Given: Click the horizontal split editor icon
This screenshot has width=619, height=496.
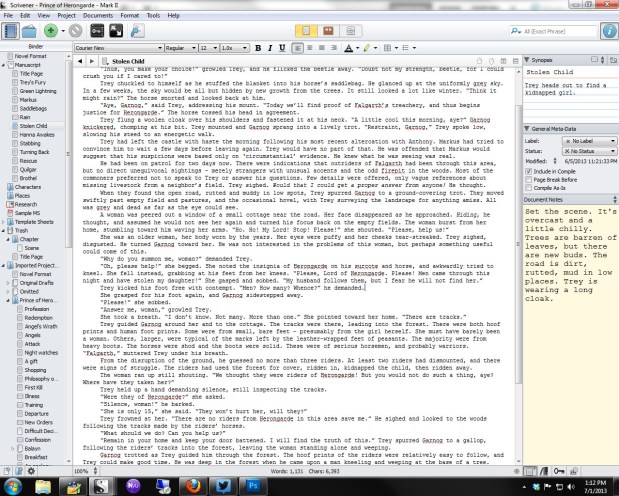Looking at the screenshot, I should tap(515, 61).
